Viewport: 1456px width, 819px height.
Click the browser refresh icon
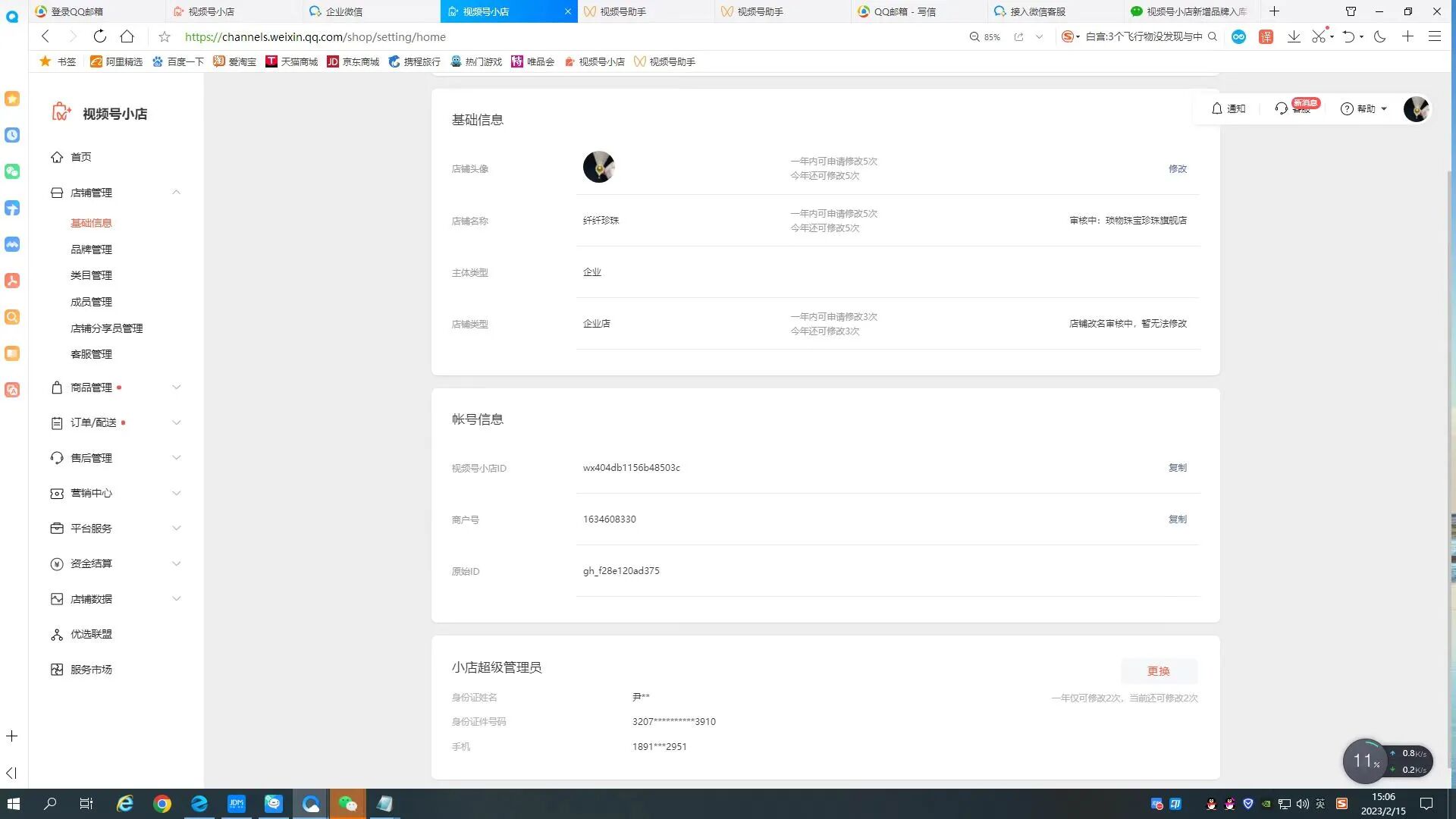(x=100, y=36)
